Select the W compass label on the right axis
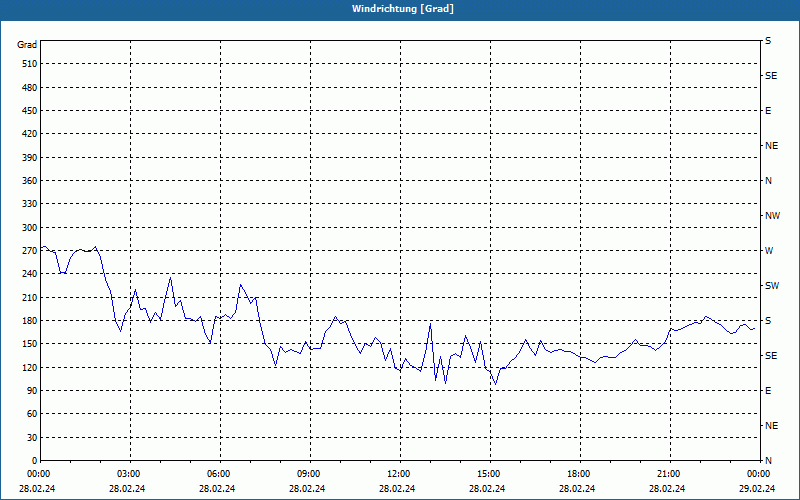This screenshot has width=800, height=500. (x=769, y=251)
